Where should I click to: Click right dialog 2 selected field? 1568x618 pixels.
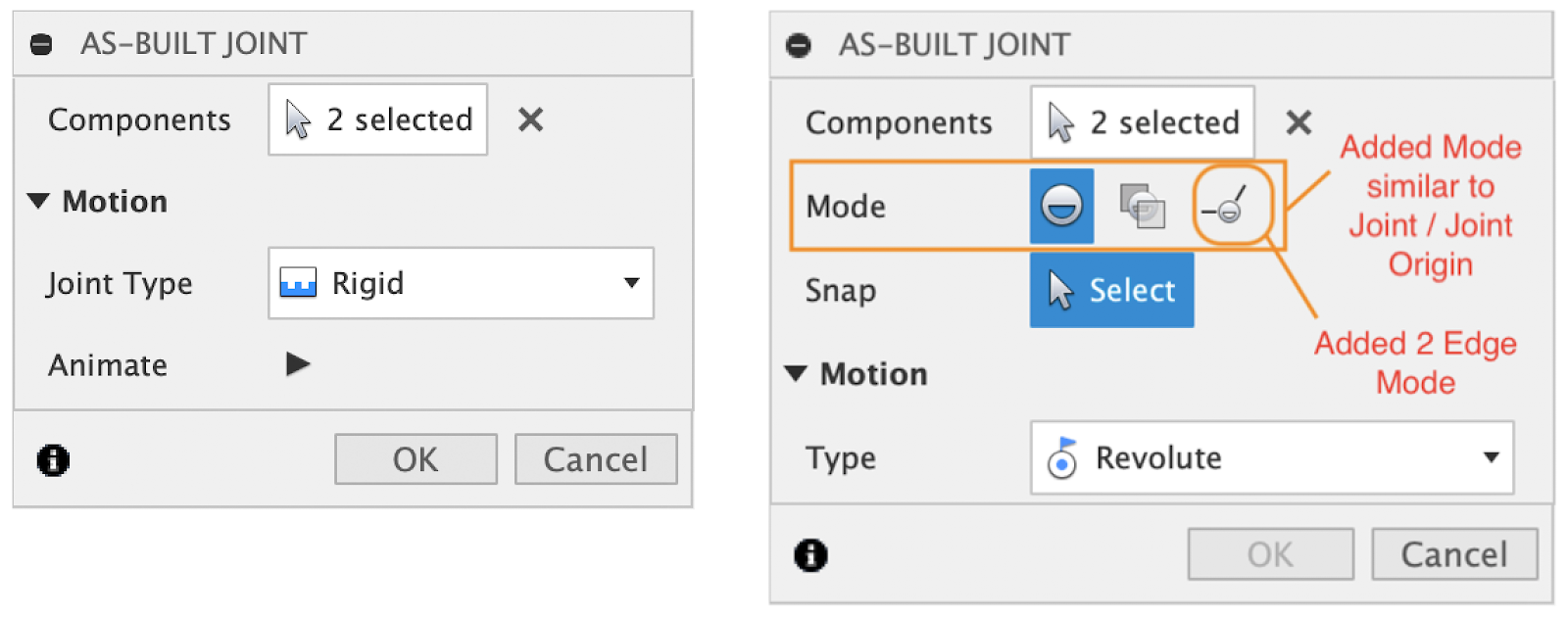[1142, 122]
